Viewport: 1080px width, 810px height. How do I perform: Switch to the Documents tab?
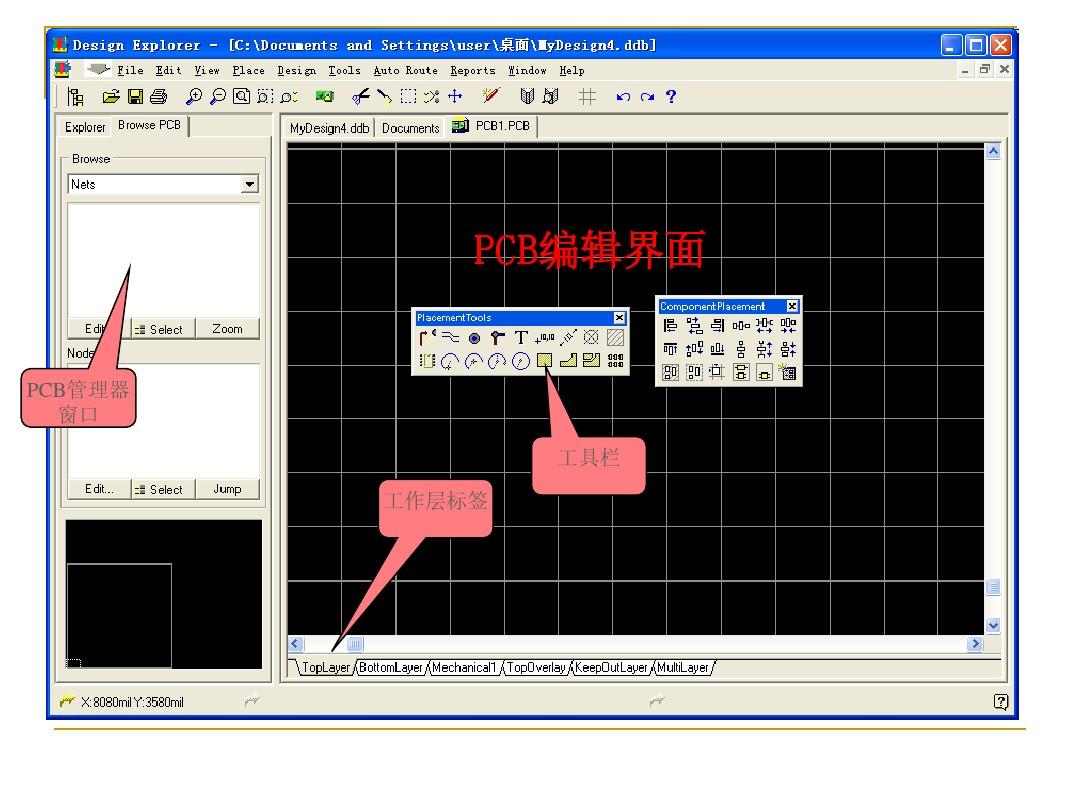tap(410, 127)
